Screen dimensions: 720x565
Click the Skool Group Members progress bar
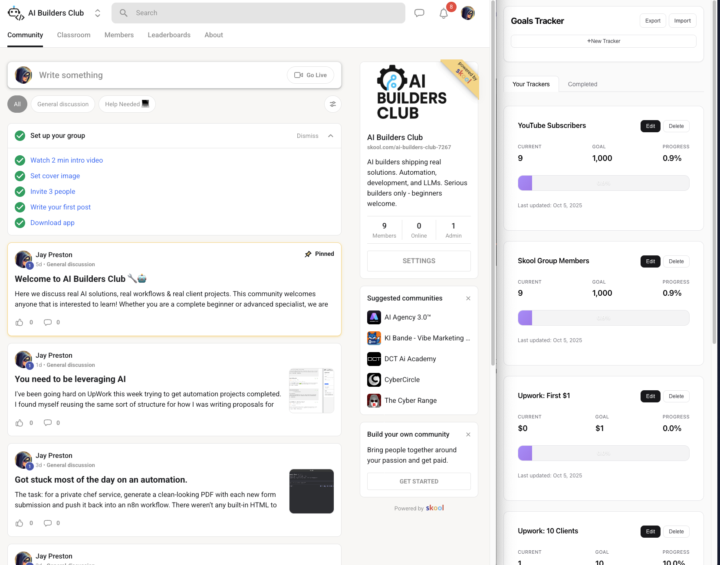pyautogui.click(x=603, y=318)
